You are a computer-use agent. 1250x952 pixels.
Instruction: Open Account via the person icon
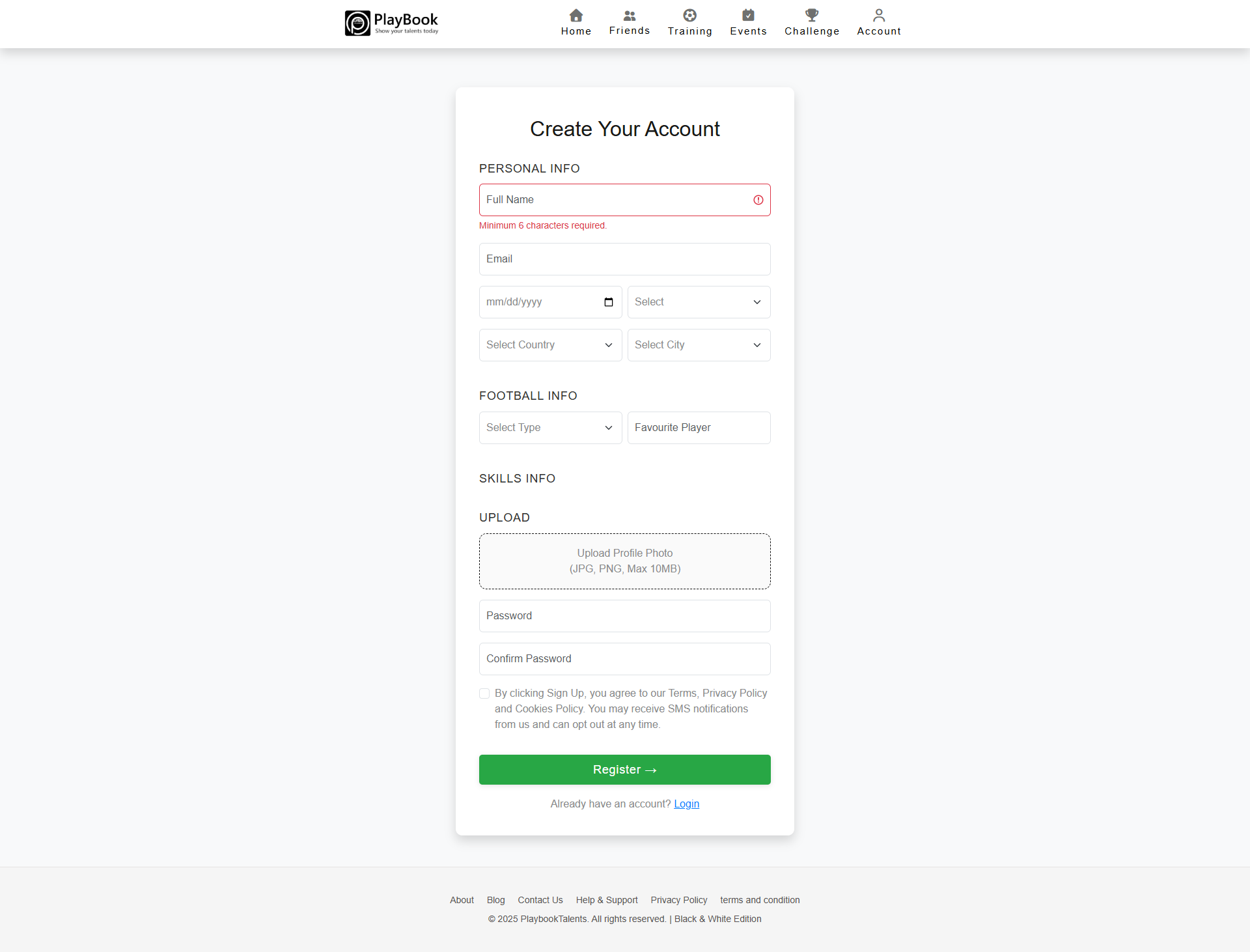coord(879,15)
